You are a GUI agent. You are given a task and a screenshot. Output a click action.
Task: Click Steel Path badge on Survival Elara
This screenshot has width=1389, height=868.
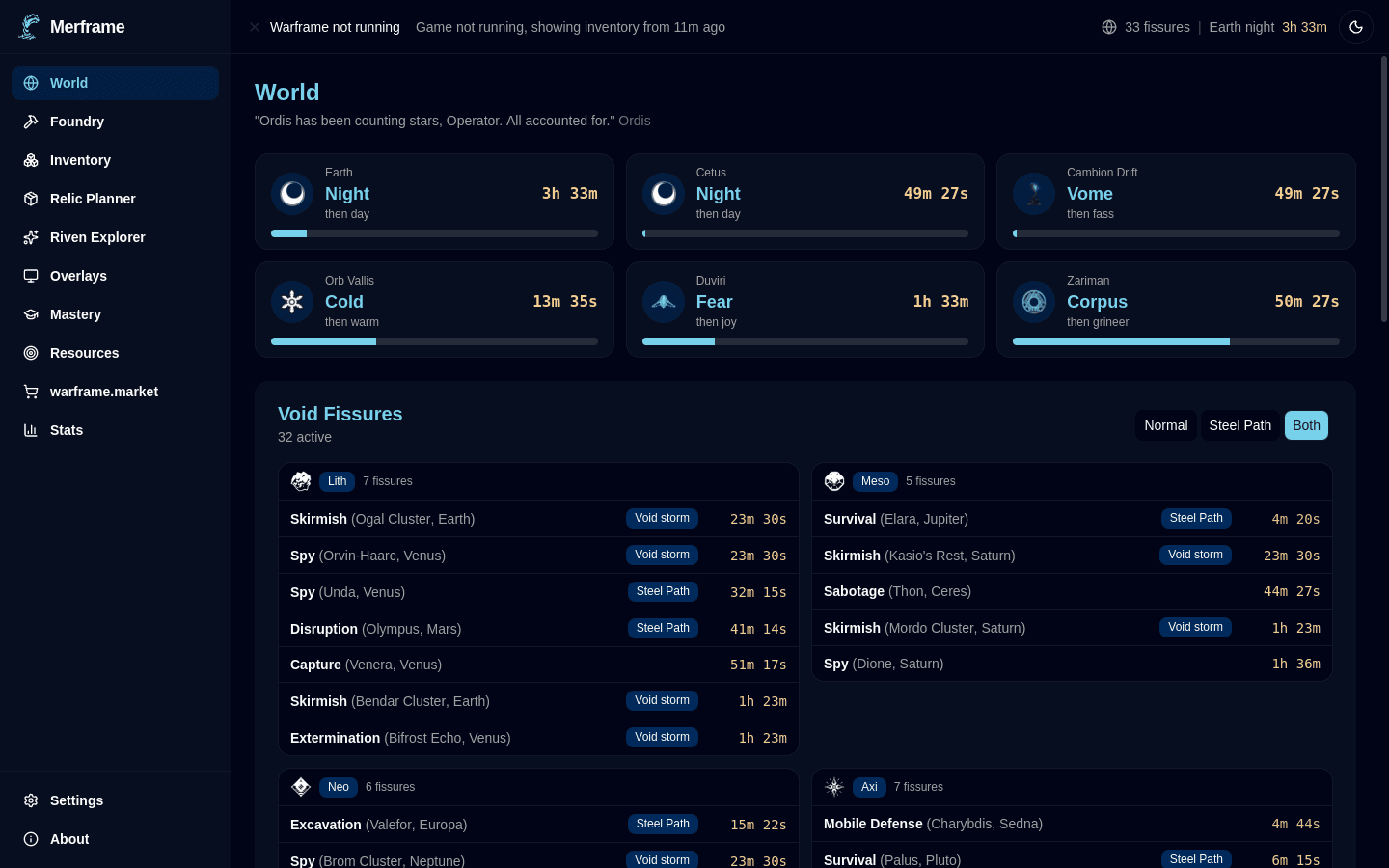click(1196, 518)
